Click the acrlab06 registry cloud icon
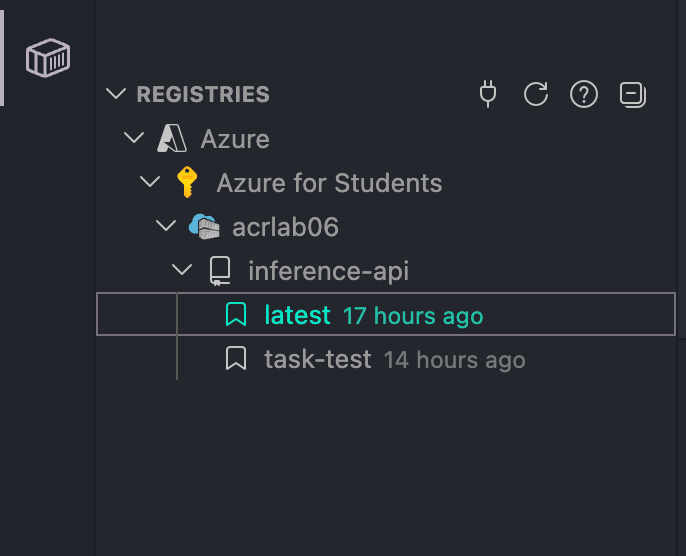This screenshot has height=556, width=686. click(x=204, y=226)
